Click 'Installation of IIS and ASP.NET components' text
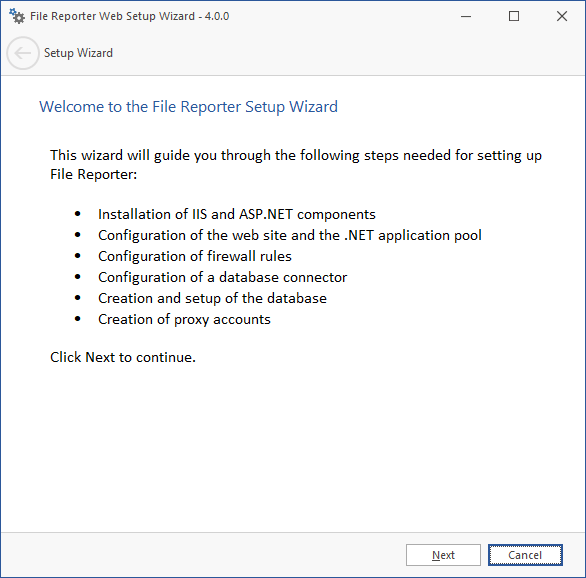 (x=237, y=214)
